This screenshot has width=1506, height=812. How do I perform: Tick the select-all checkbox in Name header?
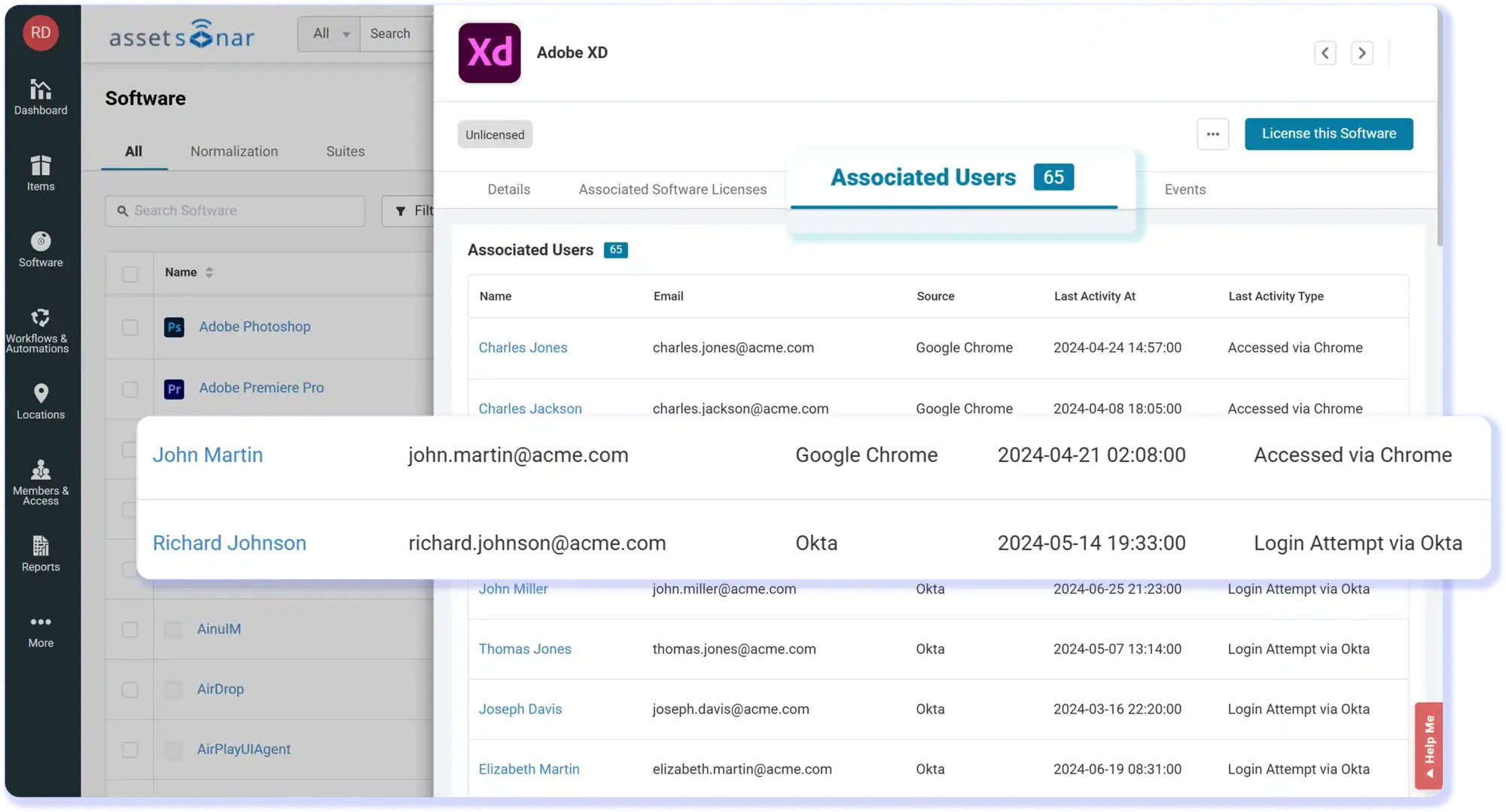click(130, 274)
